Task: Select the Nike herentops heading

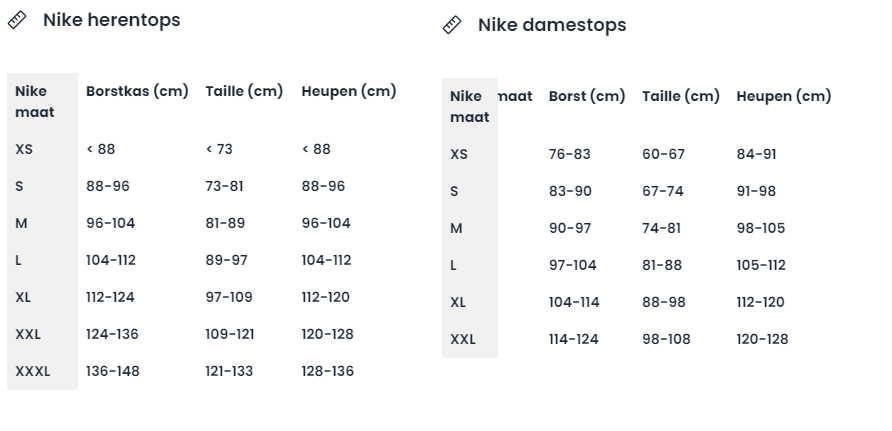Action: click(x=112, y=20)
